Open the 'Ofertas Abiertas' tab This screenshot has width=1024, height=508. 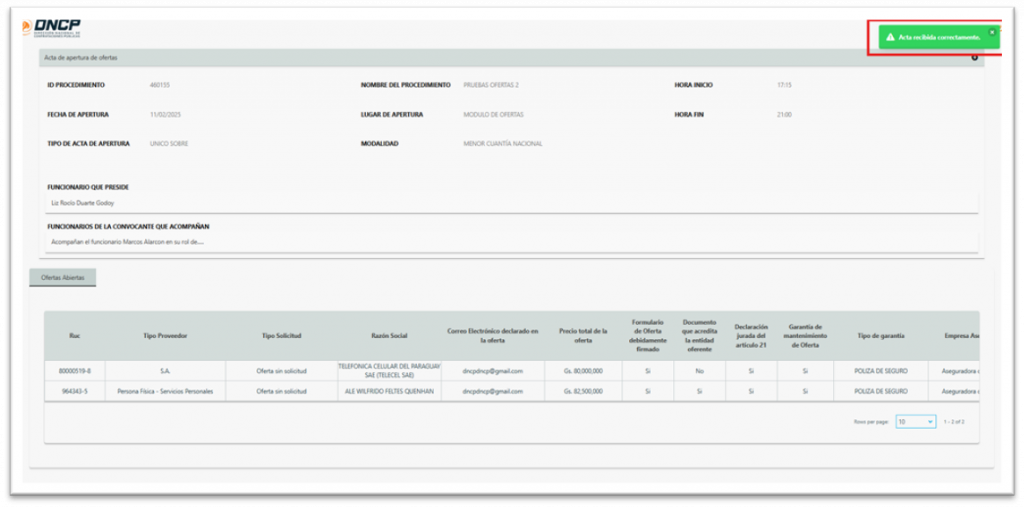click(x=62, y=277)
